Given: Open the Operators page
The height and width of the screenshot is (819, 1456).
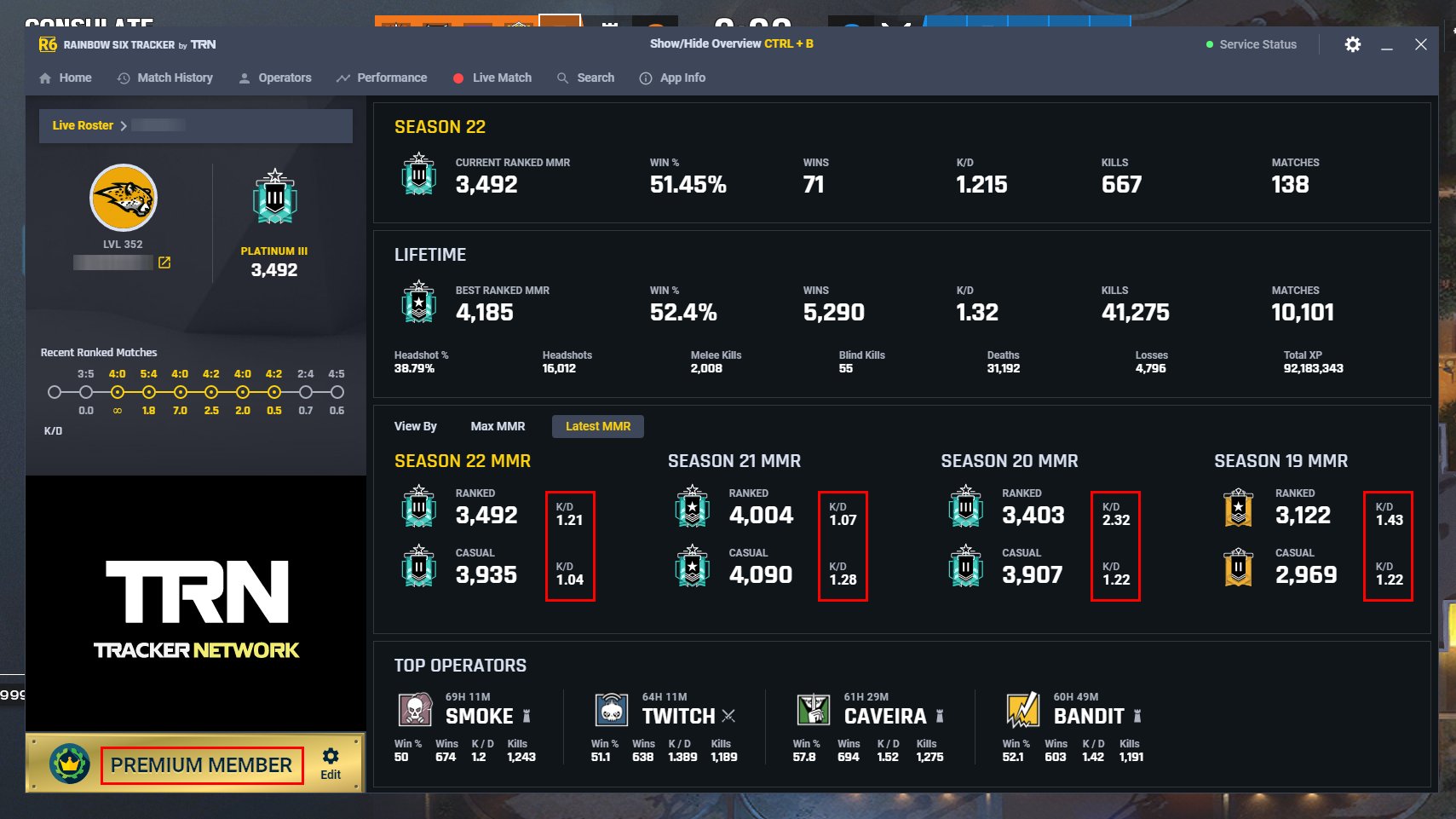Looking at the screenshot, I should click(x=275, y=78).
